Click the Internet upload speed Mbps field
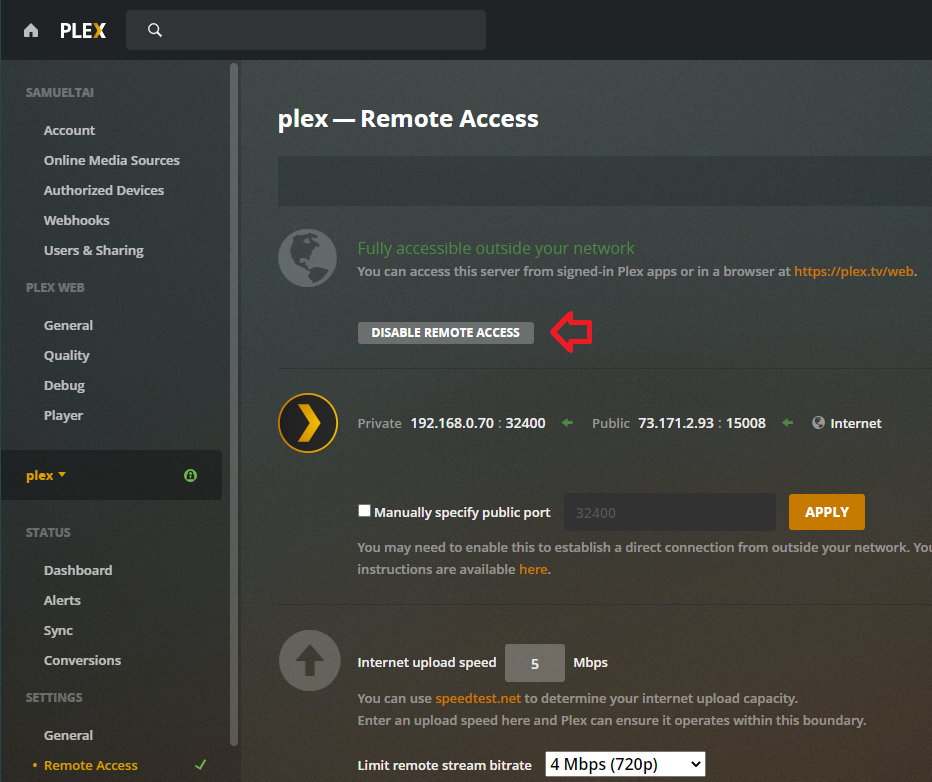 pos(535,663)
